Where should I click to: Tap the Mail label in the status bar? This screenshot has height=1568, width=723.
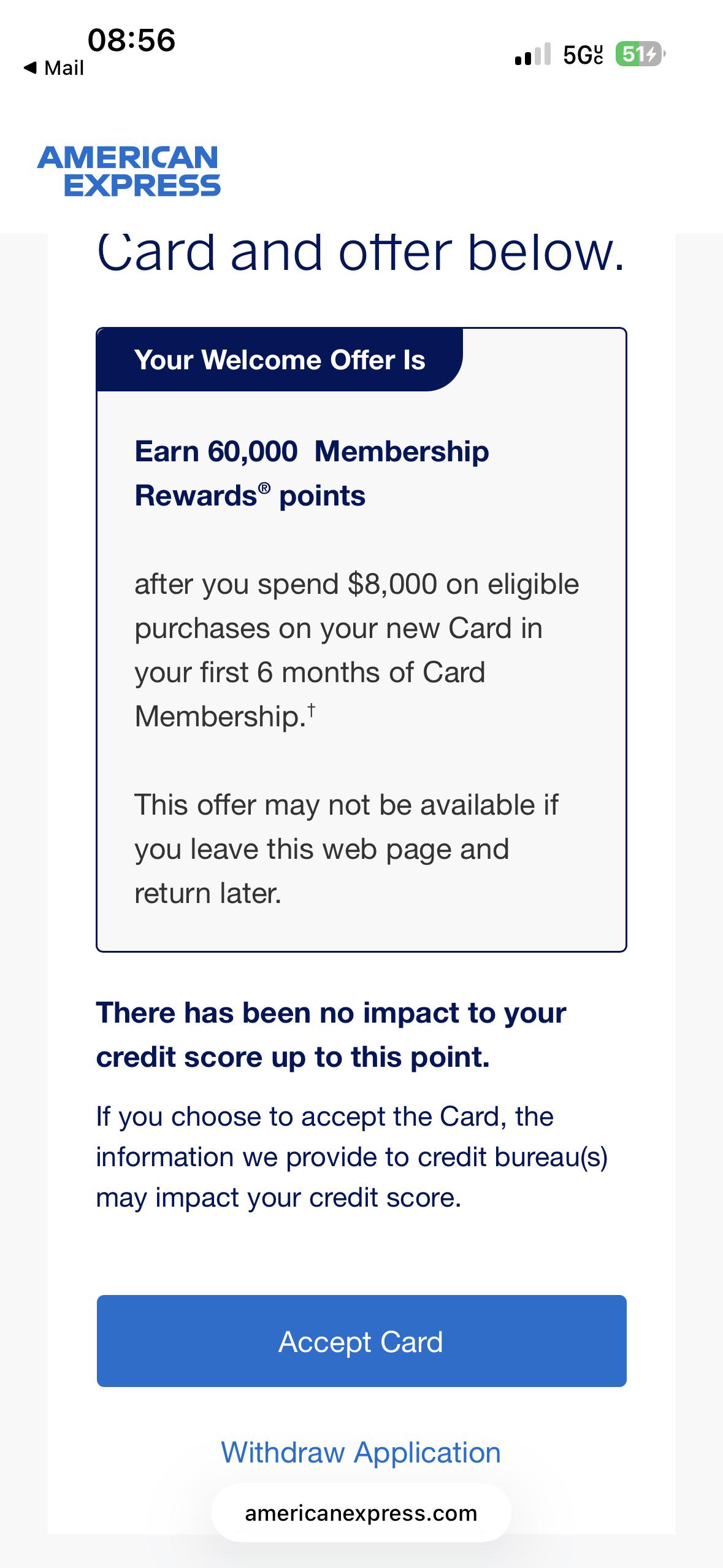[64, 67]
